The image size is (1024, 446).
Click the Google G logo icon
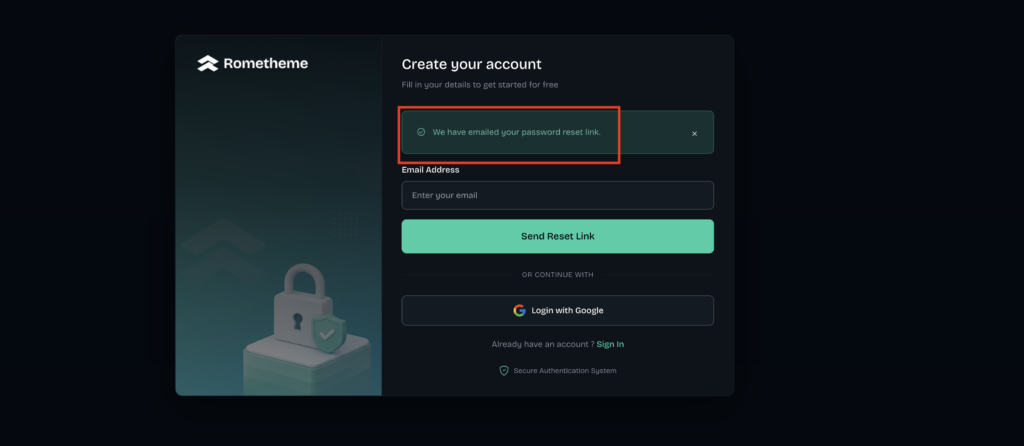point(519,310)
